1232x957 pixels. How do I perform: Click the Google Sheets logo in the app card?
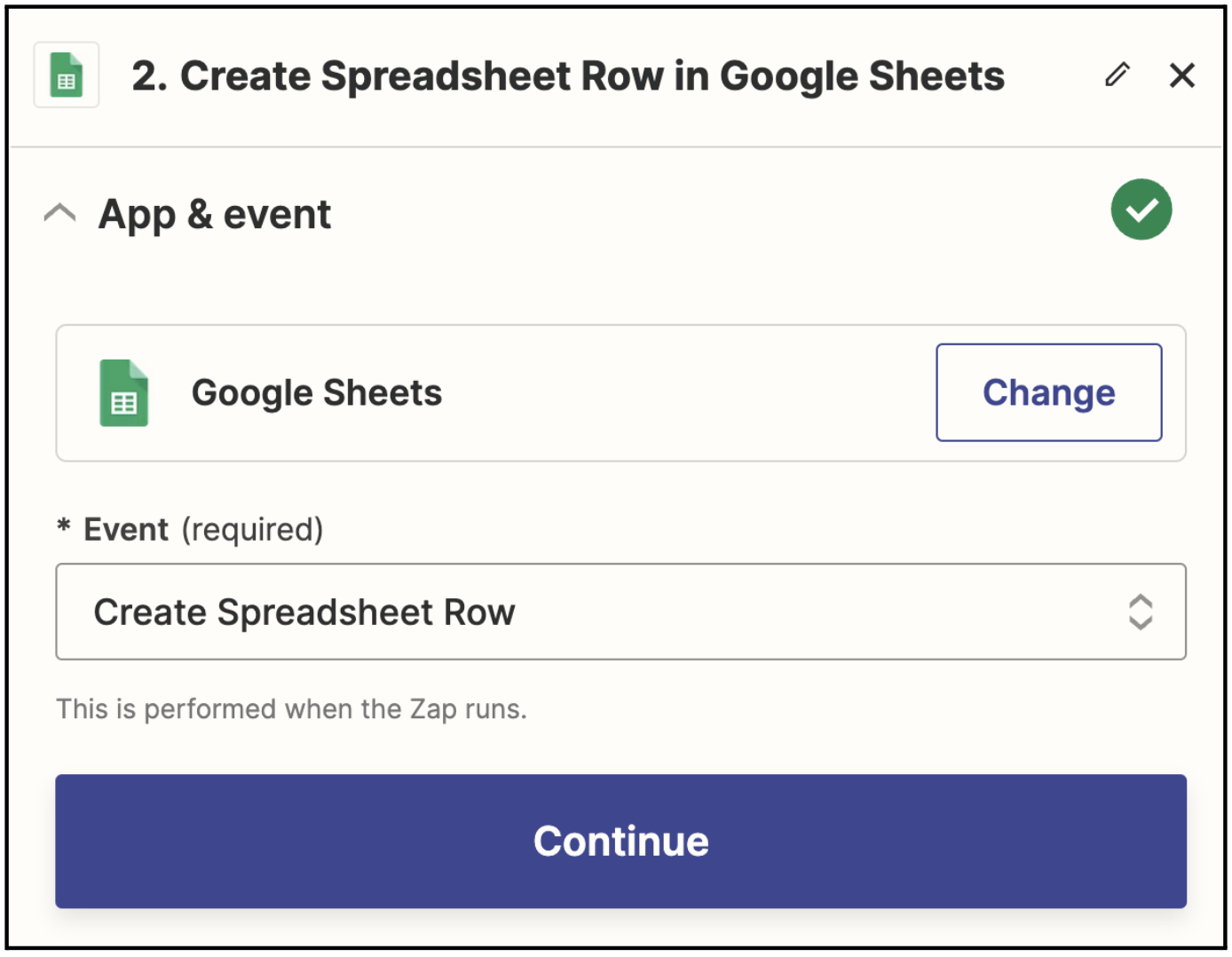pyautogui.click(x=124, y=393)
